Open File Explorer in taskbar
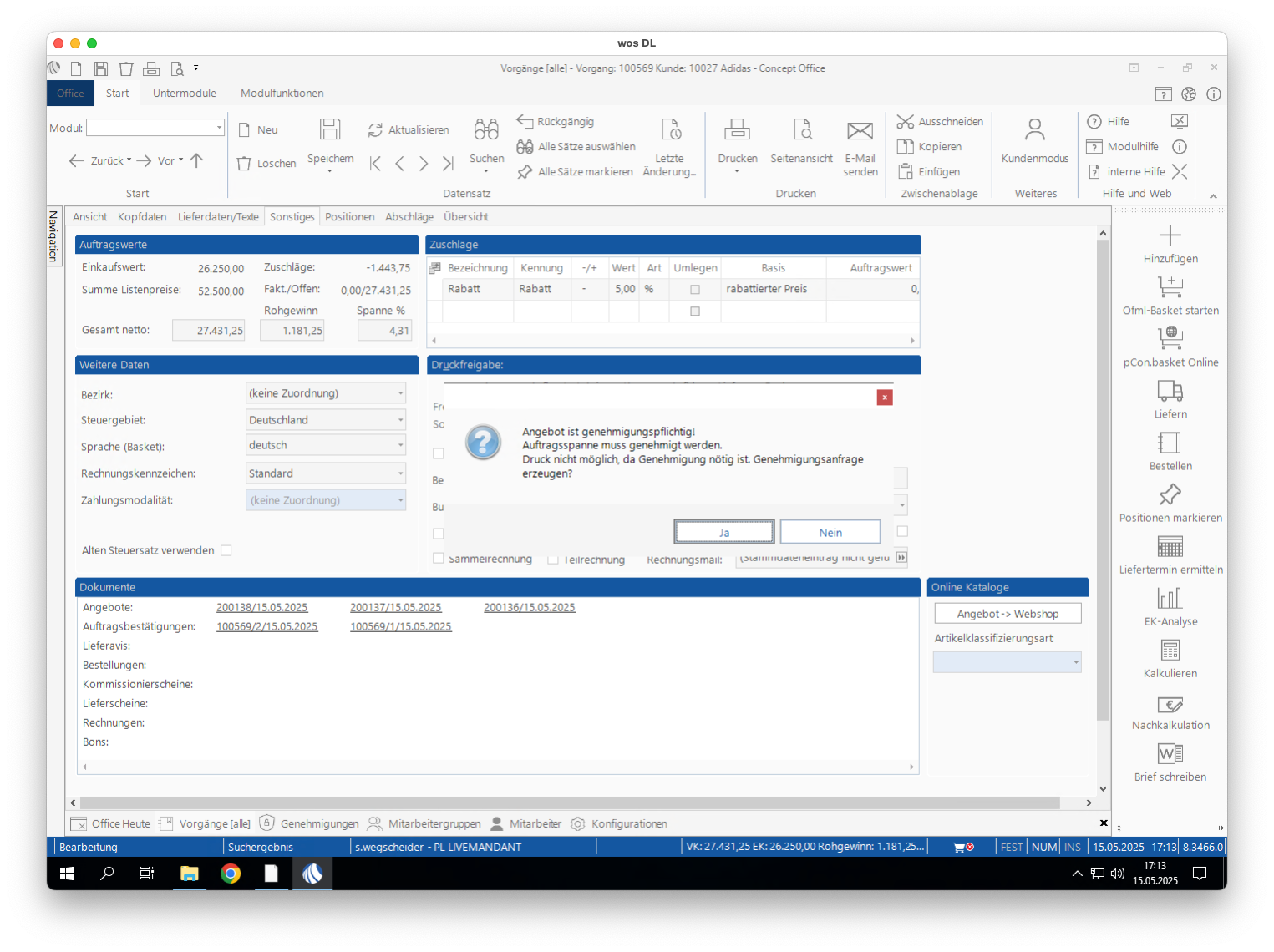Viewport: 1274px width, 952px height. click(x=190, y=874)
